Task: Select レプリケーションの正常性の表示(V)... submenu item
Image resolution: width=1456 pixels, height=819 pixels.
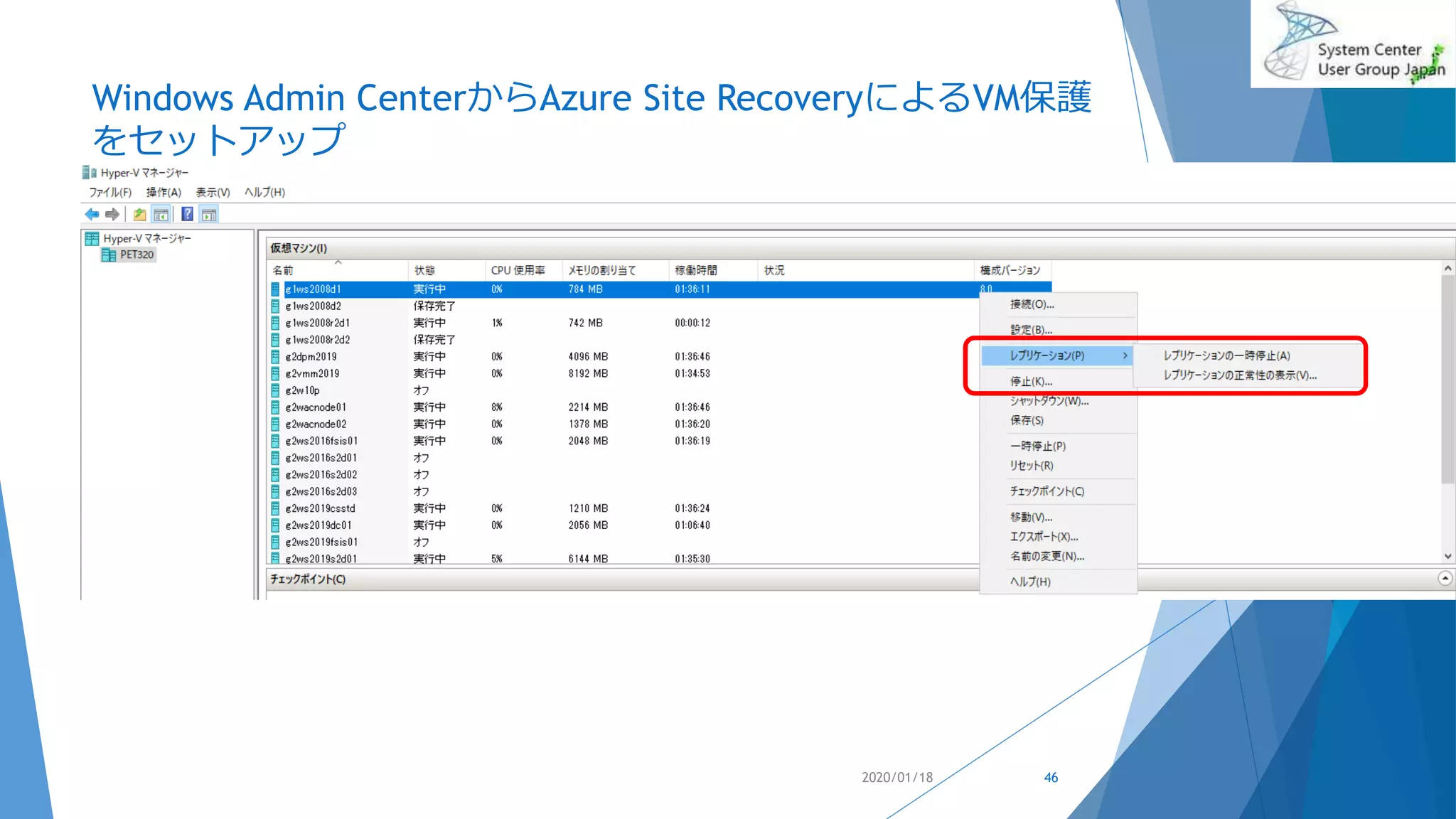Action: (1240, 375)
